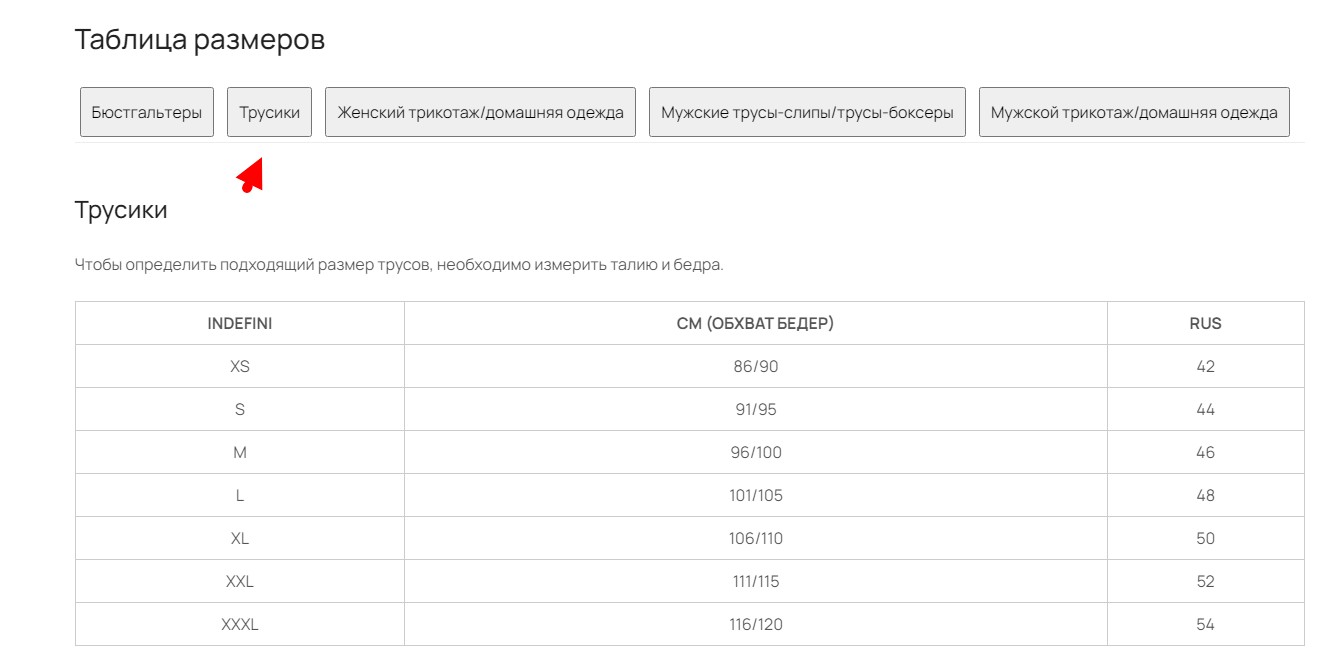Switch to Женский трикотаж/домашняя одежда tab
This screenshot has width=1323, height=667.
(480, 112)
